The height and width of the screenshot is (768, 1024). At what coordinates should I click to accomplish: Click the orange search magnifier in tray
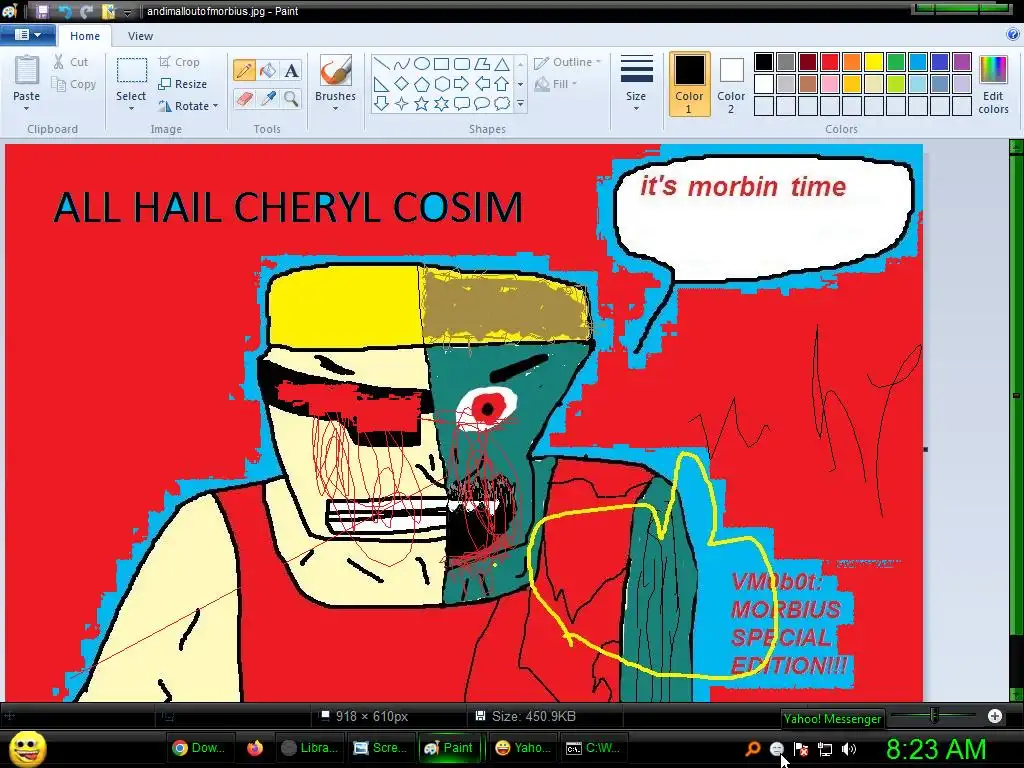[x=752, y=749]
